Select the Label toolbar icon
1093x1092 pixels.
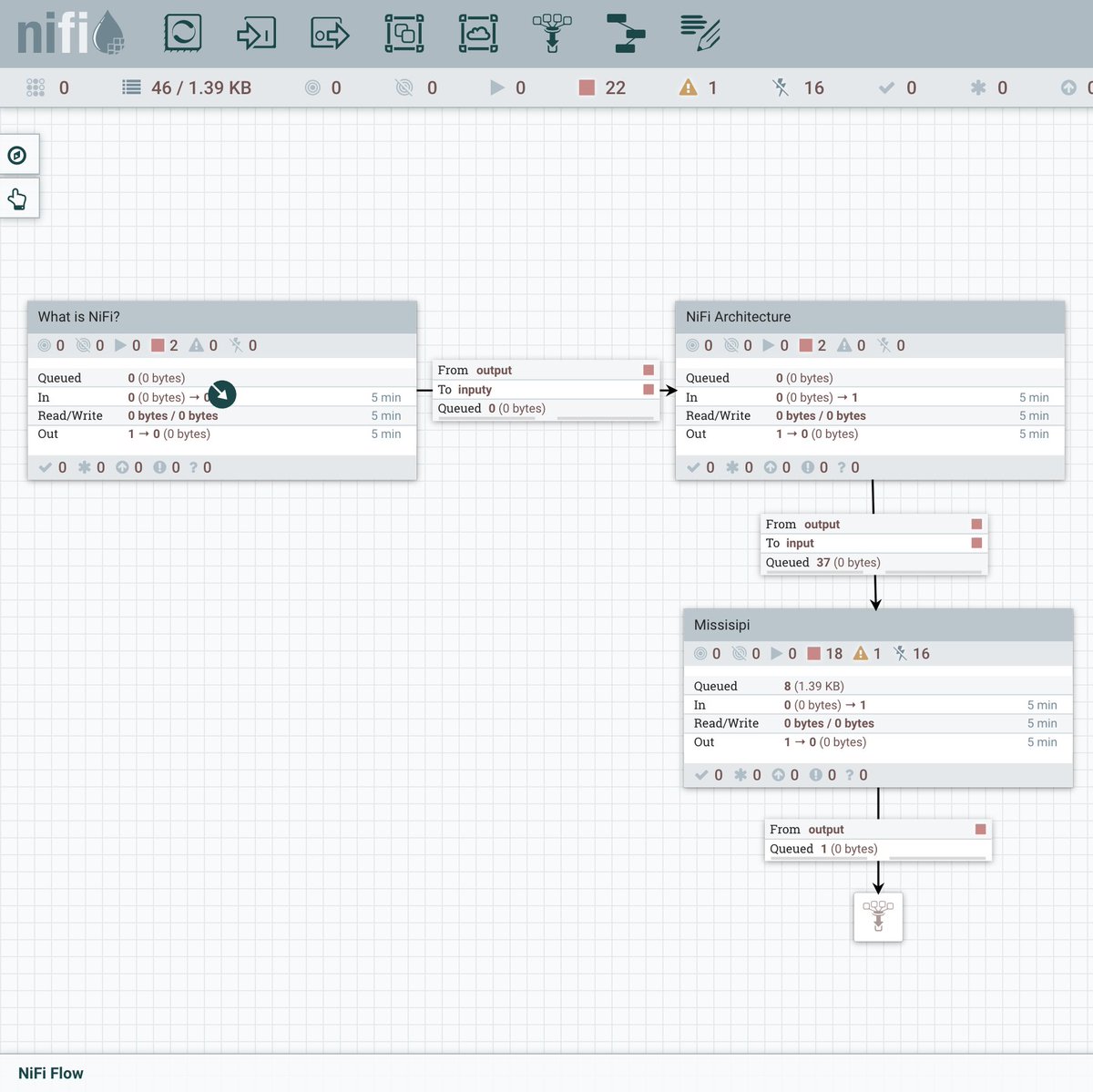[700, 34]
